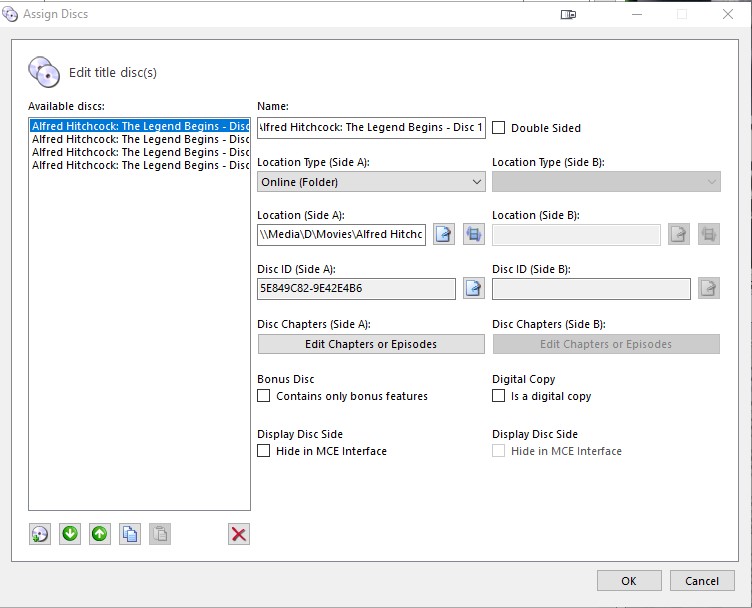Close the Assign Discs window
Image resolution: width=752 pixels, height=608 pixels.
tap(728, 14)
